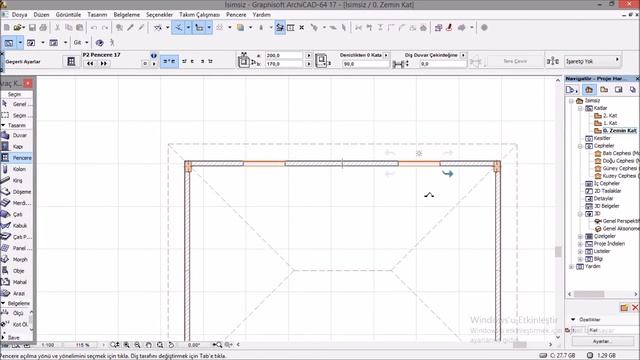The image size is (640, 360).
Task: Switch Navigator to Layout Book
Action: point(618,90)
